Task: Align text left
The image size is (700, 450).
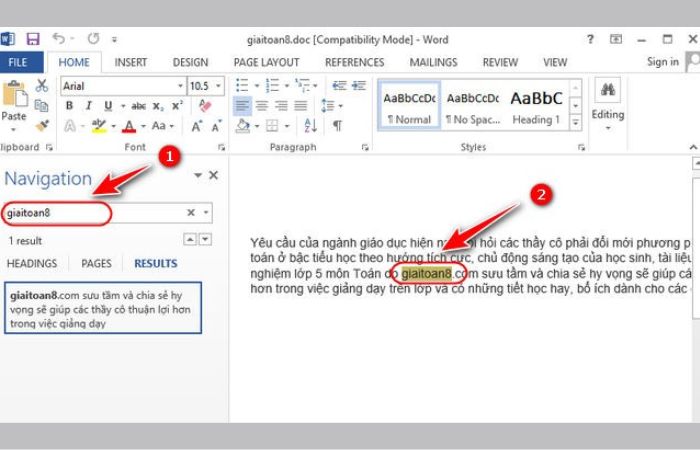Action: pos(242,106)
